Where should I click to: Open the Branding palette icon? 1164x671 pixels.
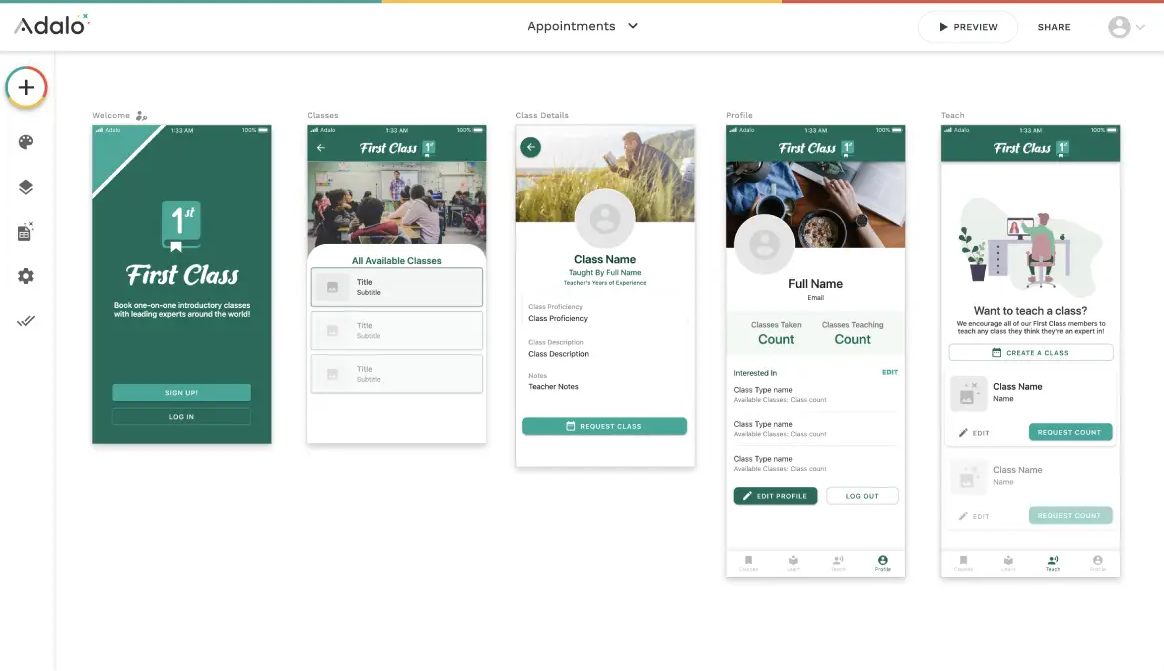point(26,142)
